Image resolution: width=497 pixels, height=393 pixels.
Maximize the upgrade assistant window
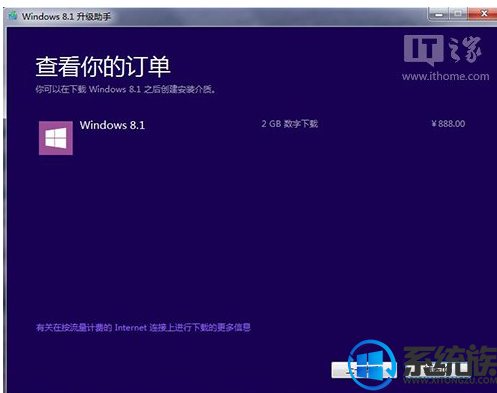click(458, 14)
